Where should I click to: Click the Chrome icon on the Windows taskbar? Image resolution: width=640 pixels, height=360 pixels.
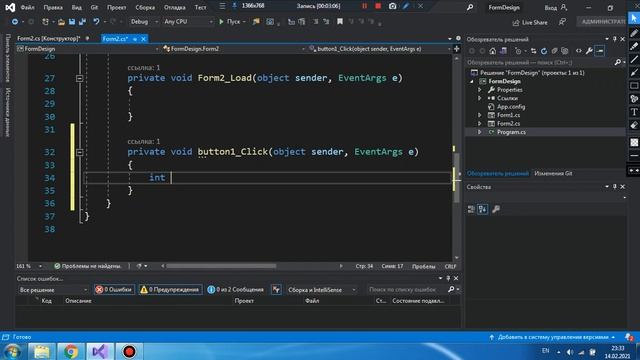pos(71,351)
